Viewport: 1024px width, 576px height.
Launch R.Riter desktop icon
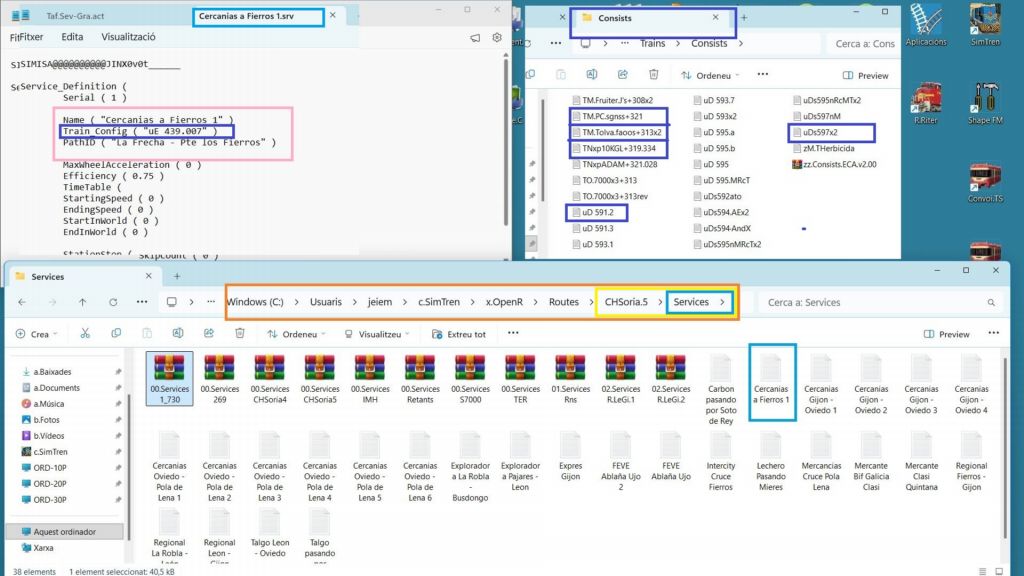pos(925,103)
